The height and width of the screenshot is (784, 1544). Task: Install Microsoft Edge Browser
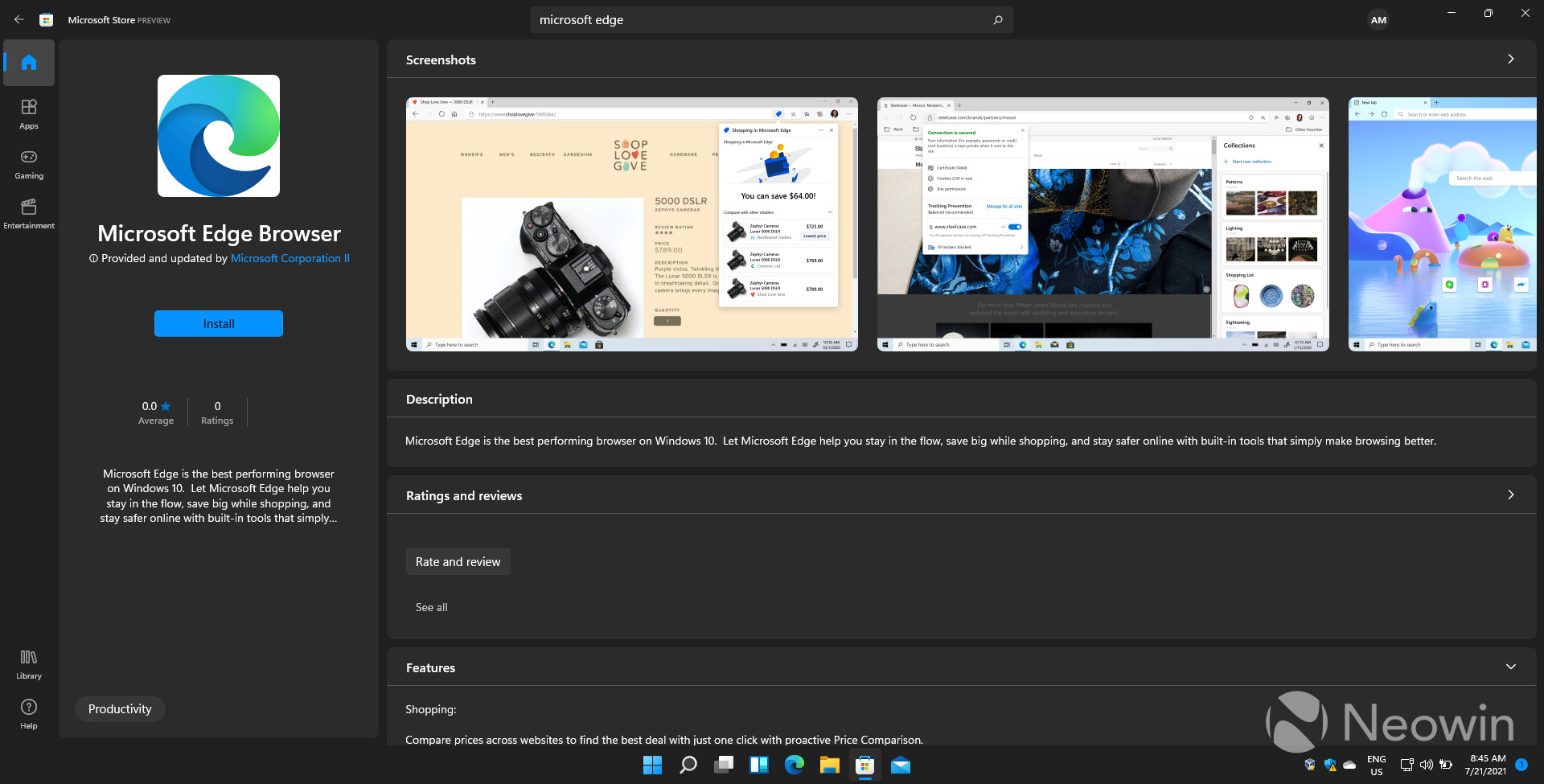click(x=218, y=323)
